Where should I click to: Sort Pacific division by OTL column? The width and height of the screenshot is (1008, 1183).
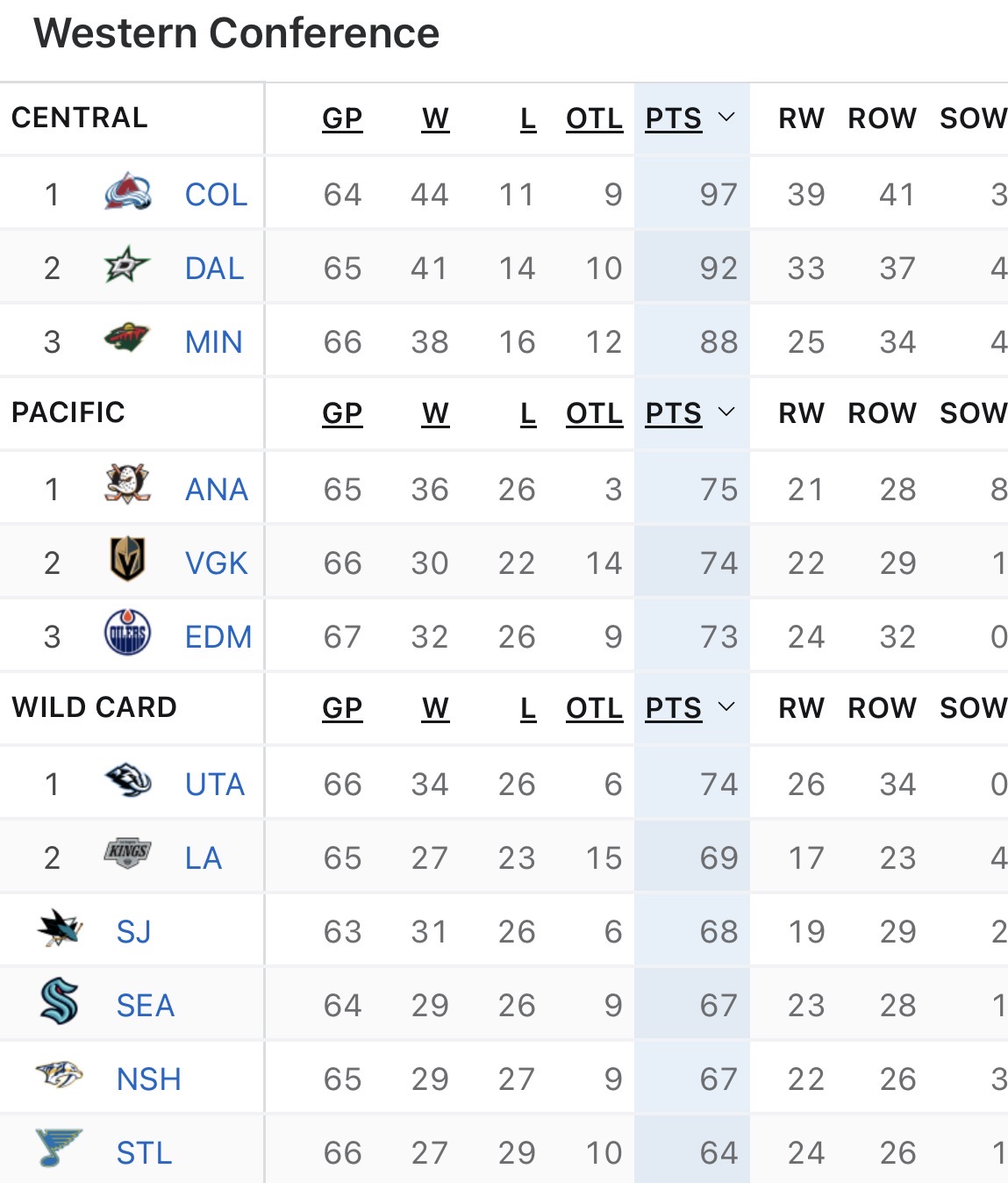point(594,413)
